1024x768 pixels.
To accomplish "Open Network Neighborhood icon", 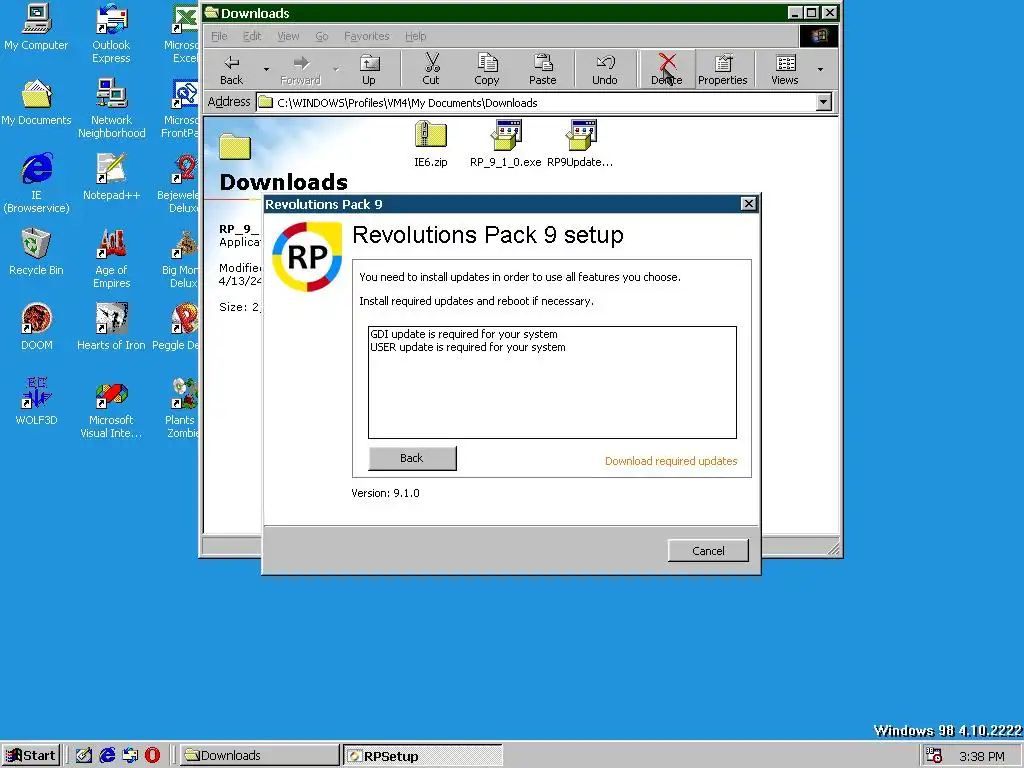I will pyautogui.click(x=111, y=109).
